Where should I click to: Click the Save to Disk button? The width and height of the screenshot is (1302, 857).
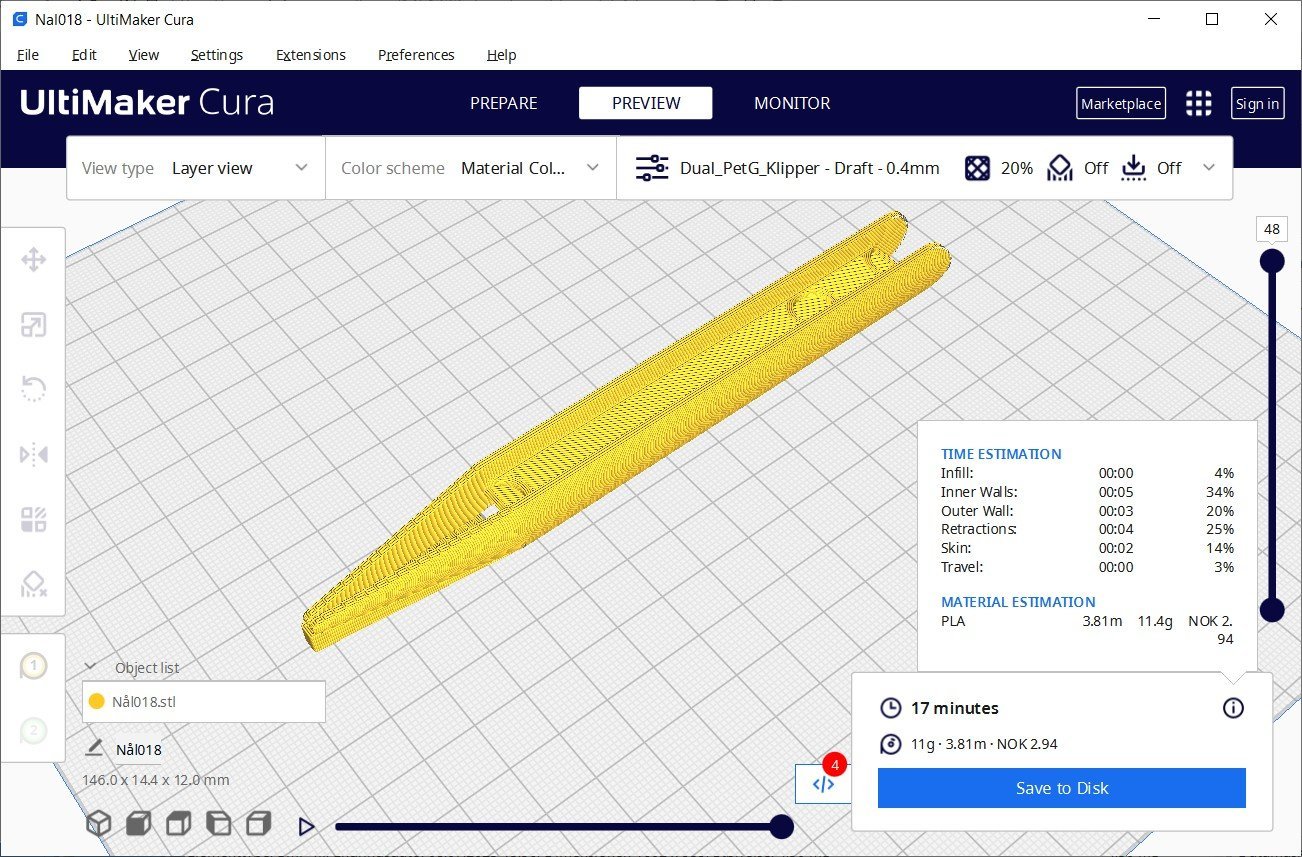[x=1062, y=788]
